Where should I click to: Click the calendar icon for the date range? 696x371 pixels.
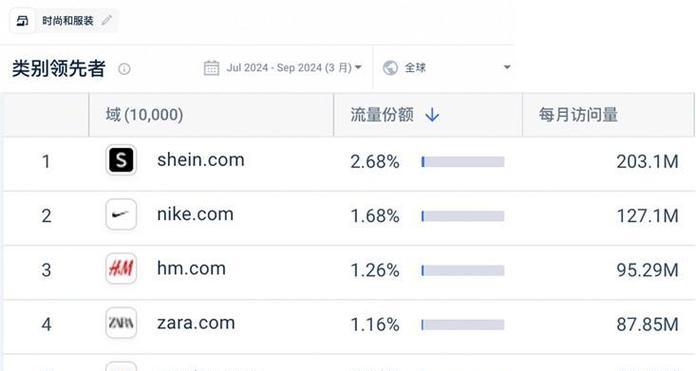(x=211, y=68)
